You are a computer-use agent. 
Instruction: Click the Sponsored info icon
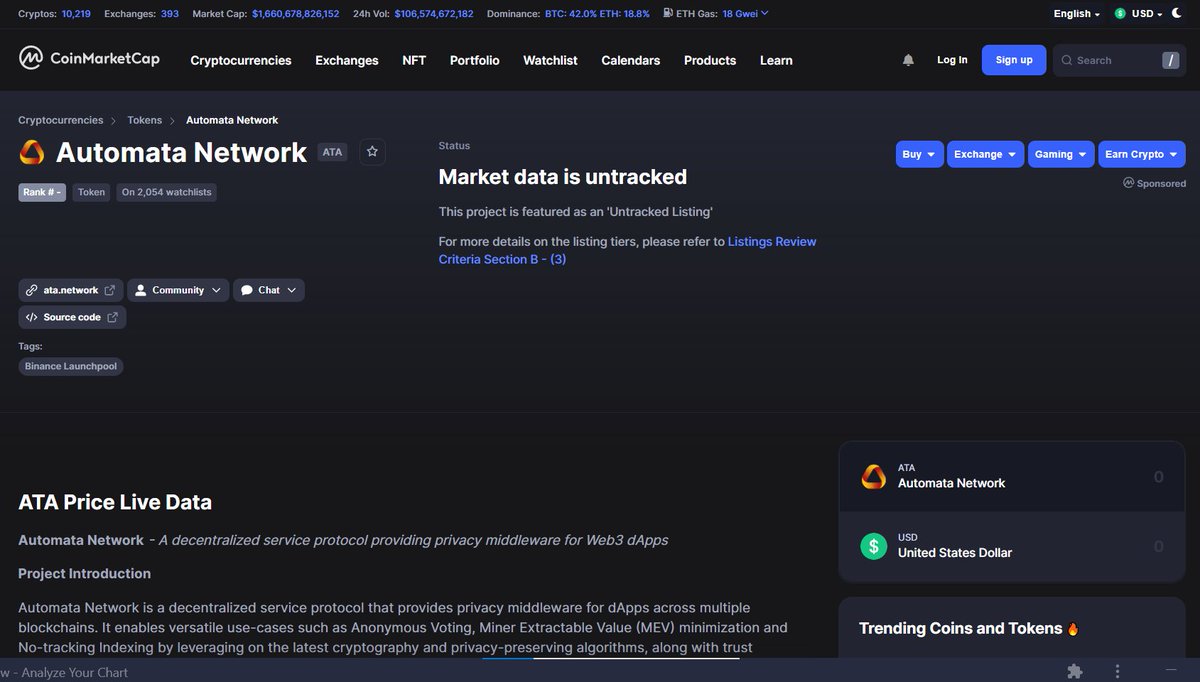click(x=1128, y=183)
